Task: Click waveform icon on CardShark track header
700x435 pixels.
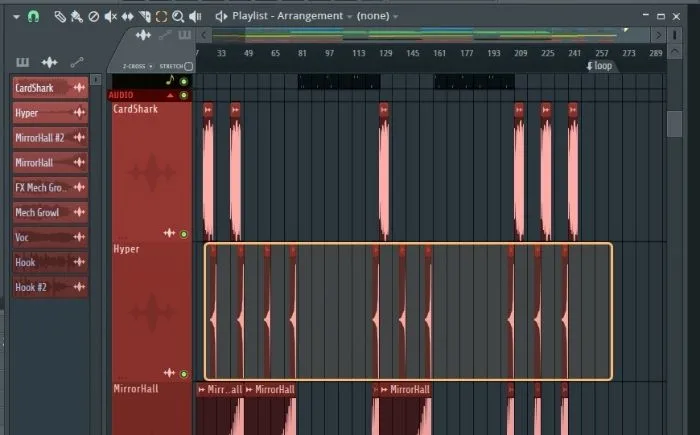Action: coord(169,233)
